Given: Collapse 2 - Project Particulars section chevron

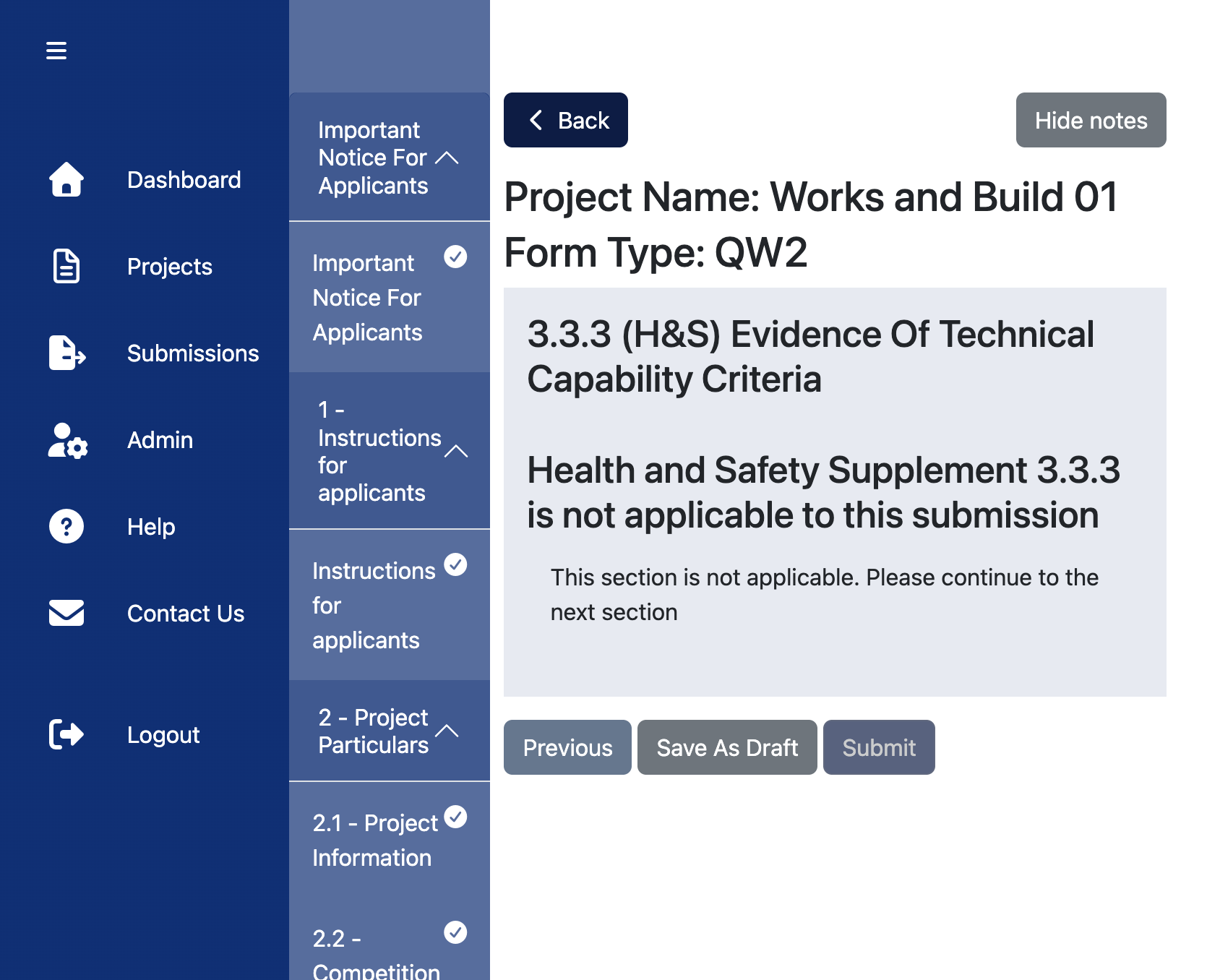Looking at the screenshot, I should tap(447, 731).
